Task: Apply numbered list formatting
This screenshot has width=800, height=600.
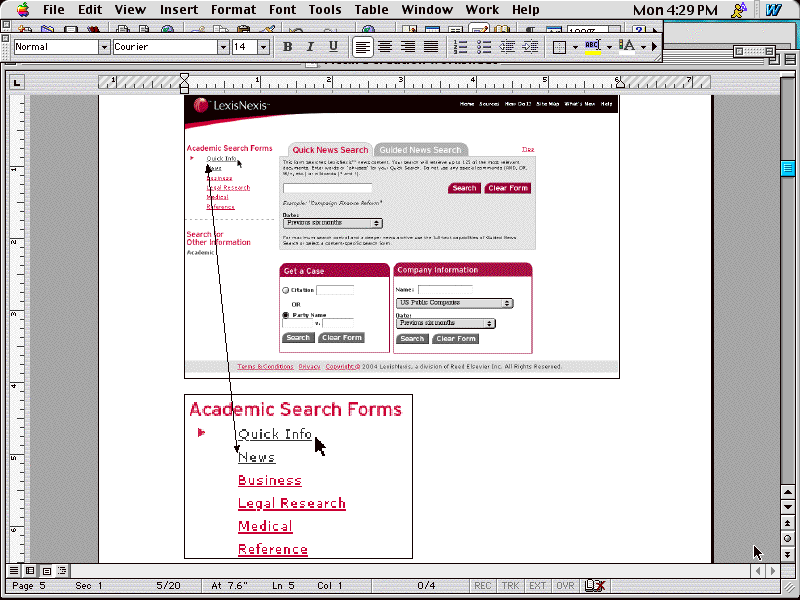Action: pyautogui.click(x=460, y=47)
